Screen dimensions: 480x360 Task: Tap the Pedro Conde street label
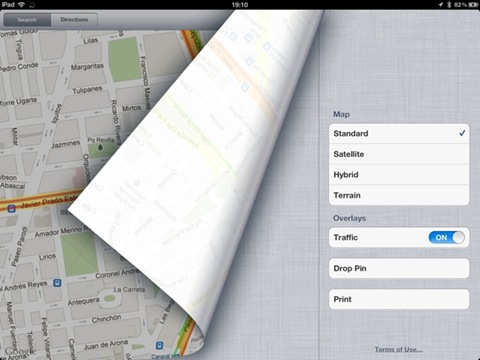pyautogui.click(x=19, y=67)
